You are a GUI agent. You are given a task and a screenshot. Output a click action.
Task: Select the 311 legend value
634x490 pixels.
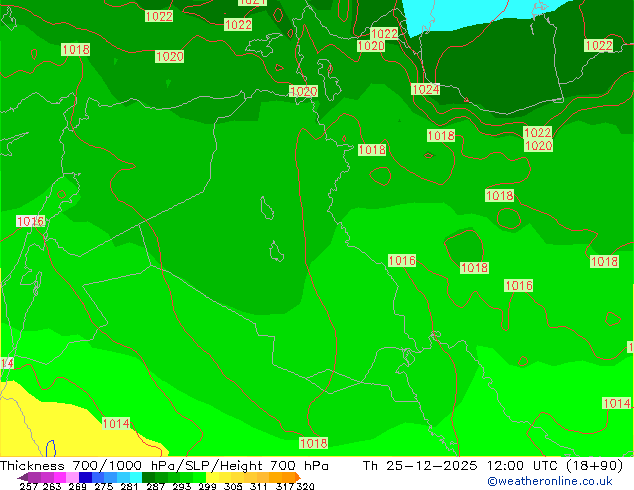click(x=259, y=486)
